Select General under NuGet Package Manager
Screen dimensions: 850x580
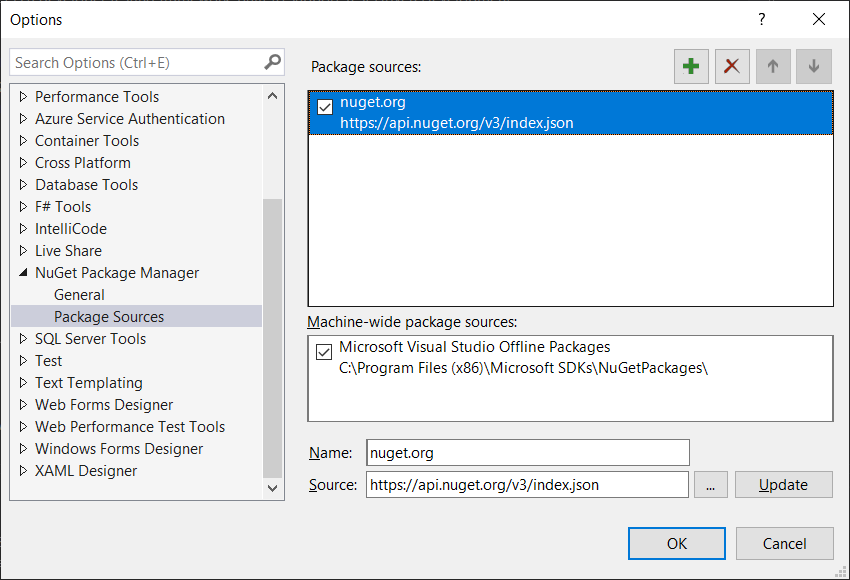coord(79,294)
